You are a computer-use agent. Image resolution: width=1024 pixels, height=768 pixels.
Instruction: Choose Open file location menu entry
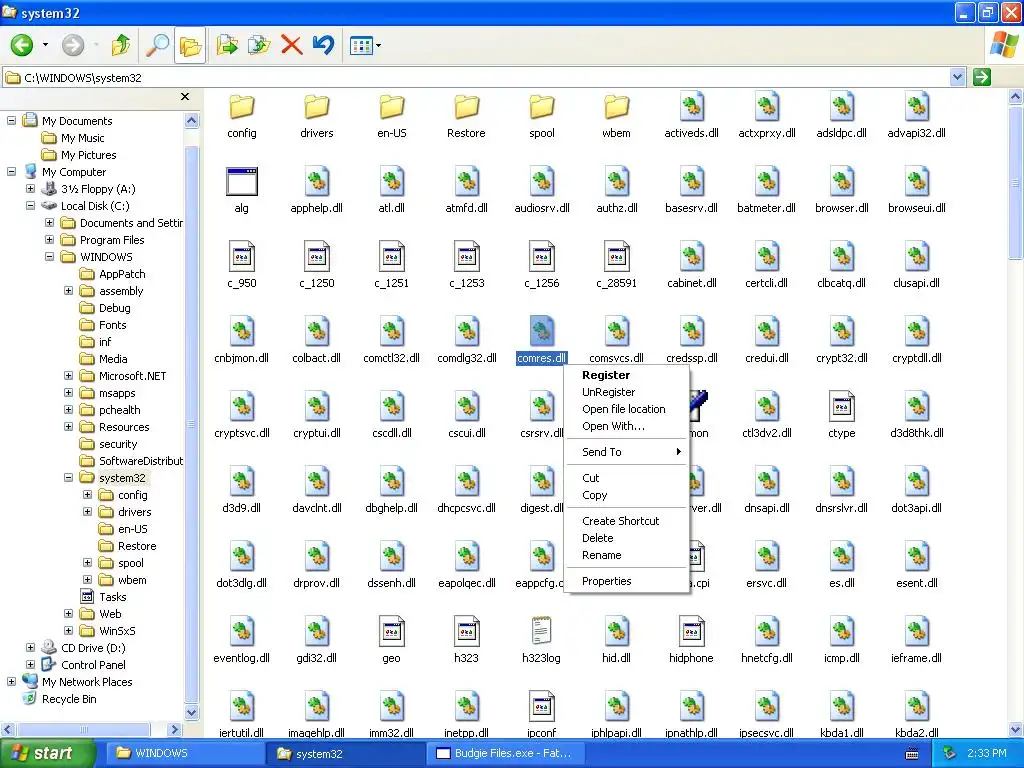(x=624, y=409)
